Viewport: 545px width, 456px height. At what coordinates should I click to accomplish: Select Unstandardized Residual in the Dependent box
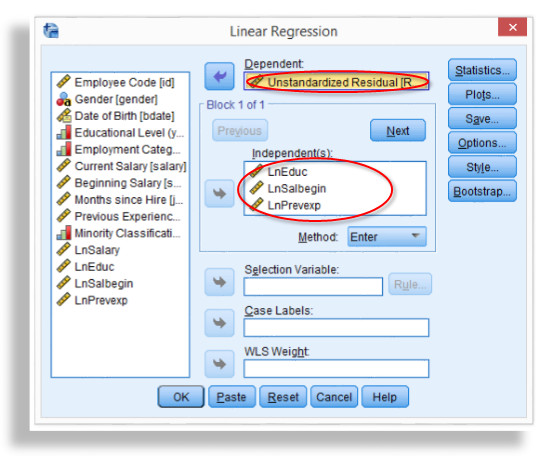pyautogui.click(x=336, y=81)
